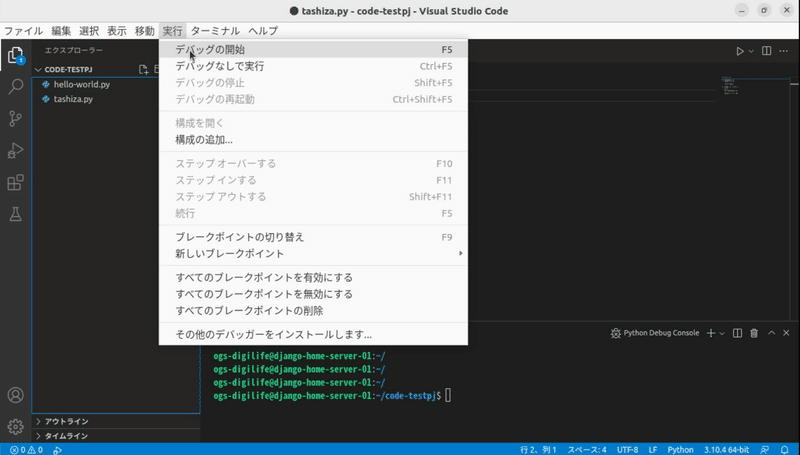Choose その他のデバッガーをインストールします...
The height and width of the screenshot is (455, 800).
(x=313, y=335)
